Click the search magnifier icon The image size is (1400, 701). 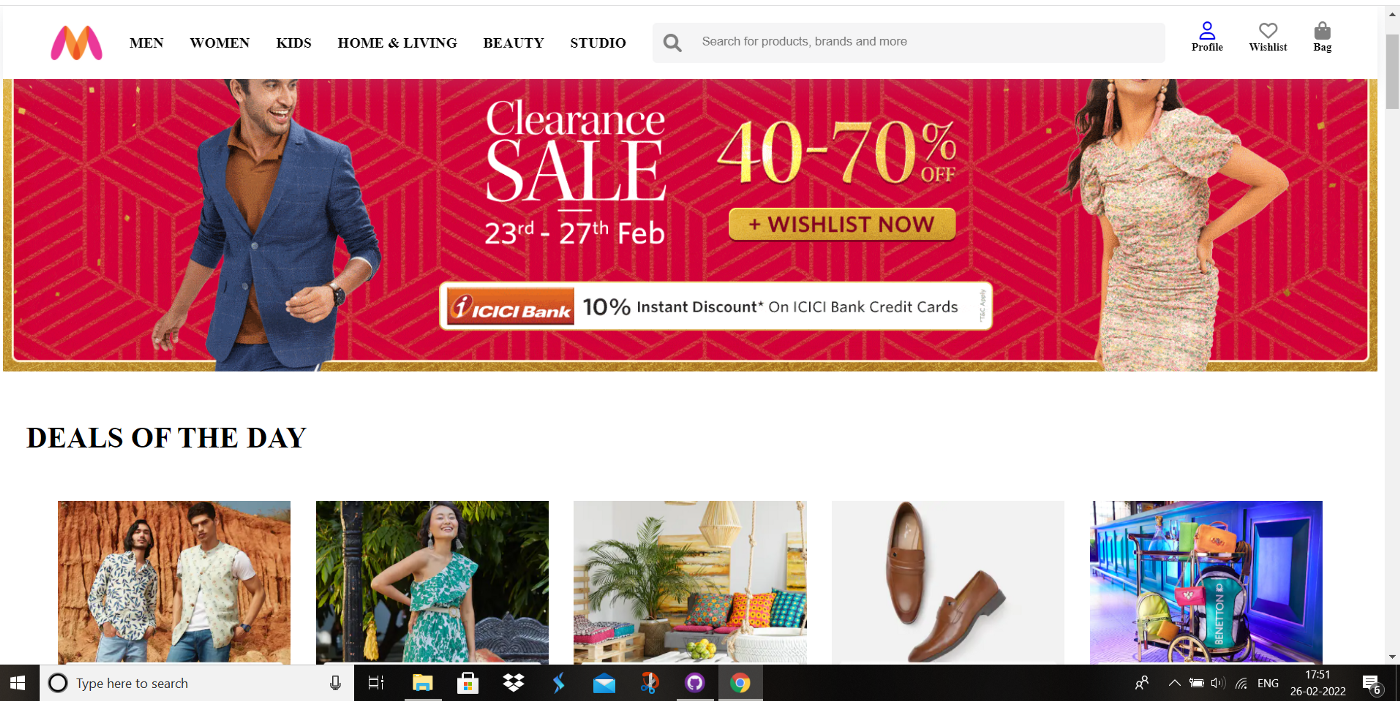pyautogui.click(x=673, y=43)
